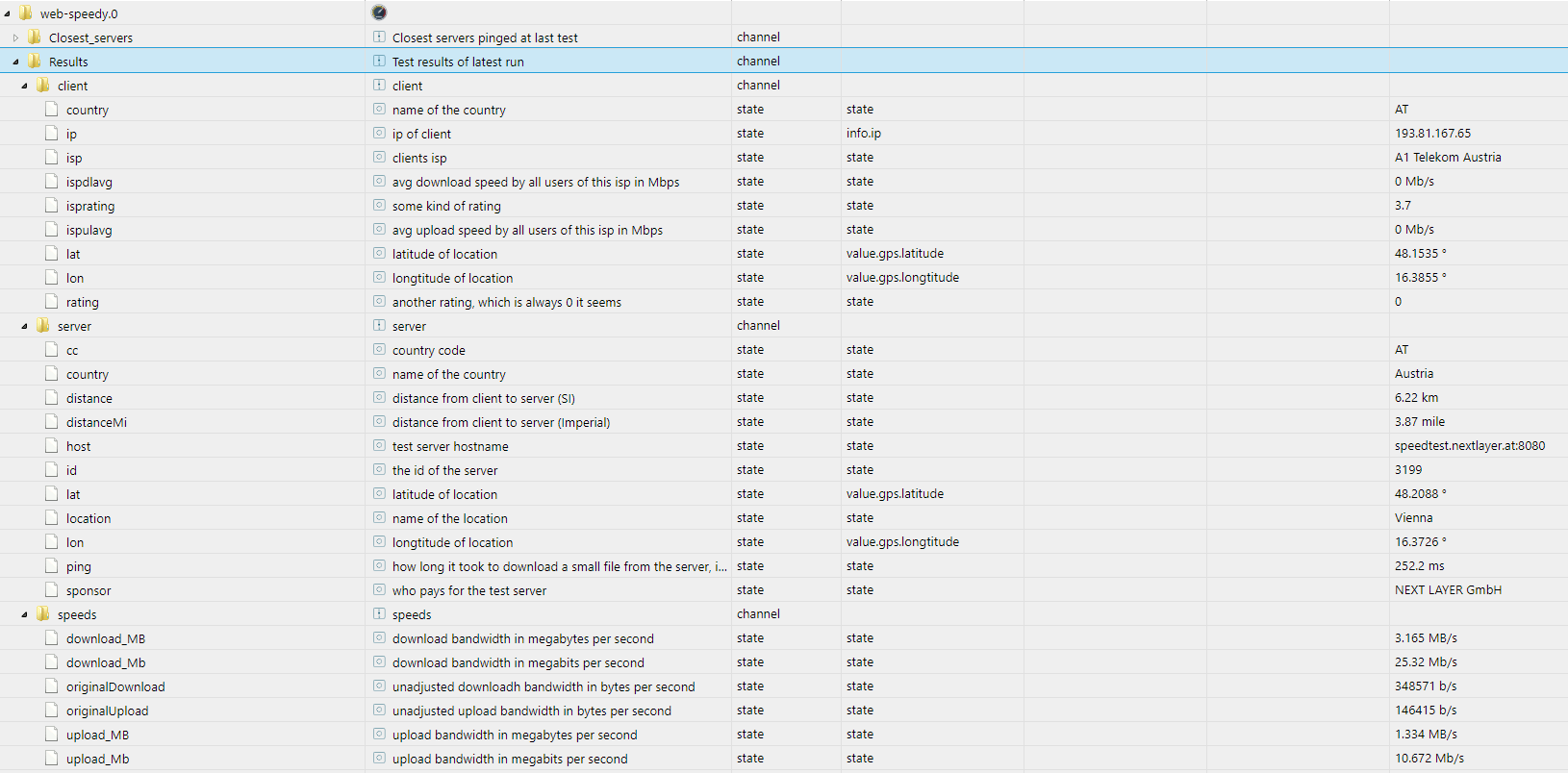The height and width of the screenshot is (773, 1568).
Task: Click 'value.gps.latitude' role in client lat row
Action: [895, 254]
